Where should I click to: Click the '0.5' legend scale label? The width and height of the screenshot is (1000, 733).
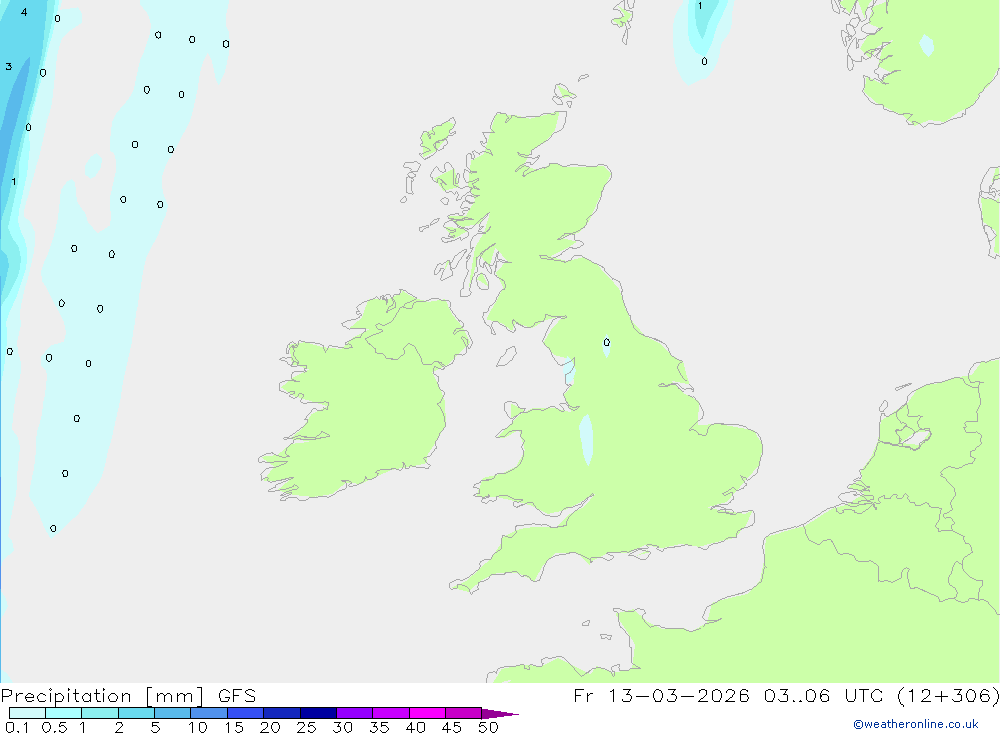tap(54, 727)
